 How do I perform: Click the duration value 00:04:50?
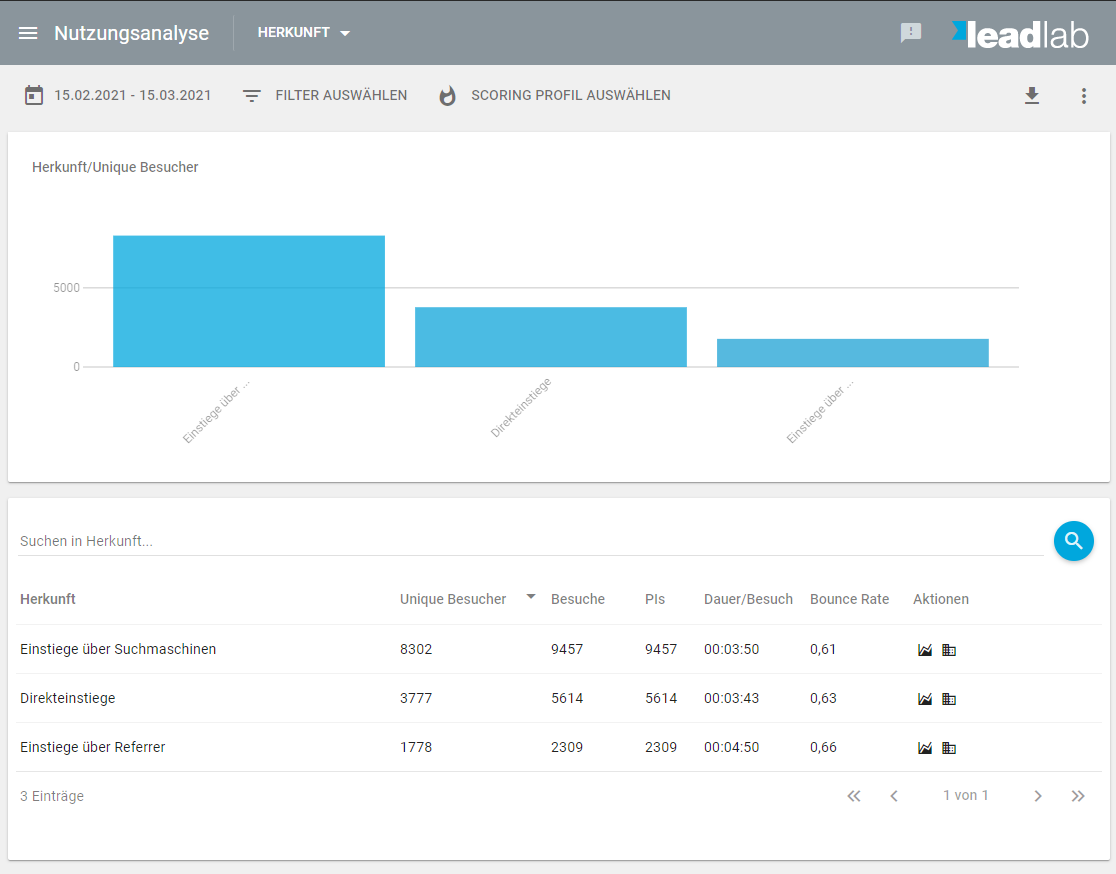[732, 747]
